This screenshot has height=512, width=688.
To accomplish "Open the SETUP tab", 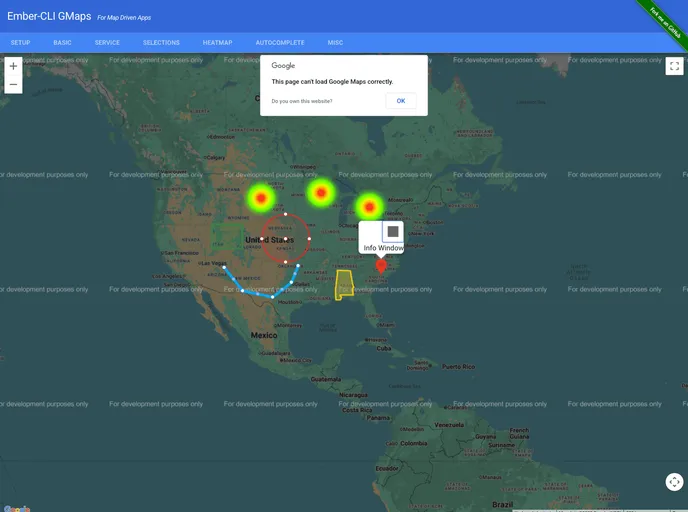I will (21, 43).
